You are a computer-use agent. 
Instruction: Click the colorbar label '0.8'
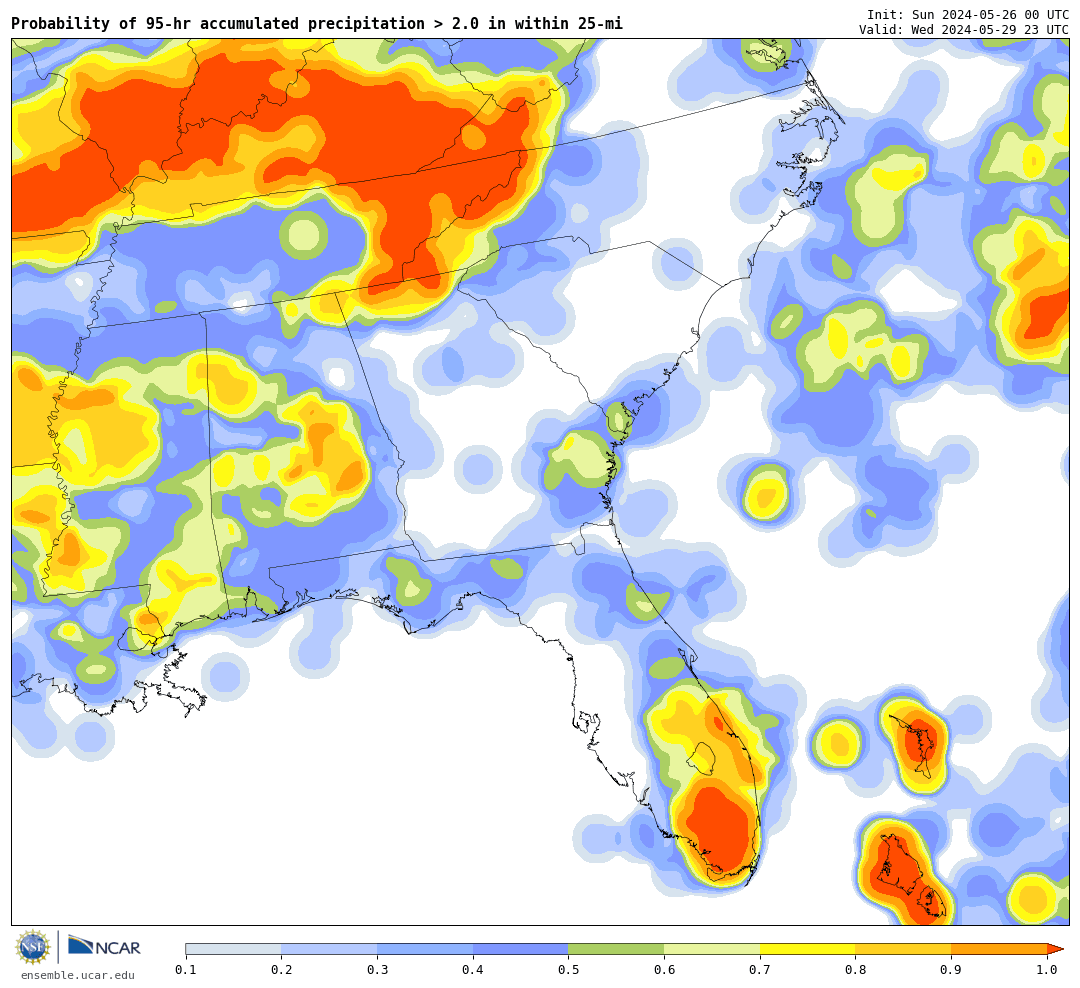click(856, 969)
